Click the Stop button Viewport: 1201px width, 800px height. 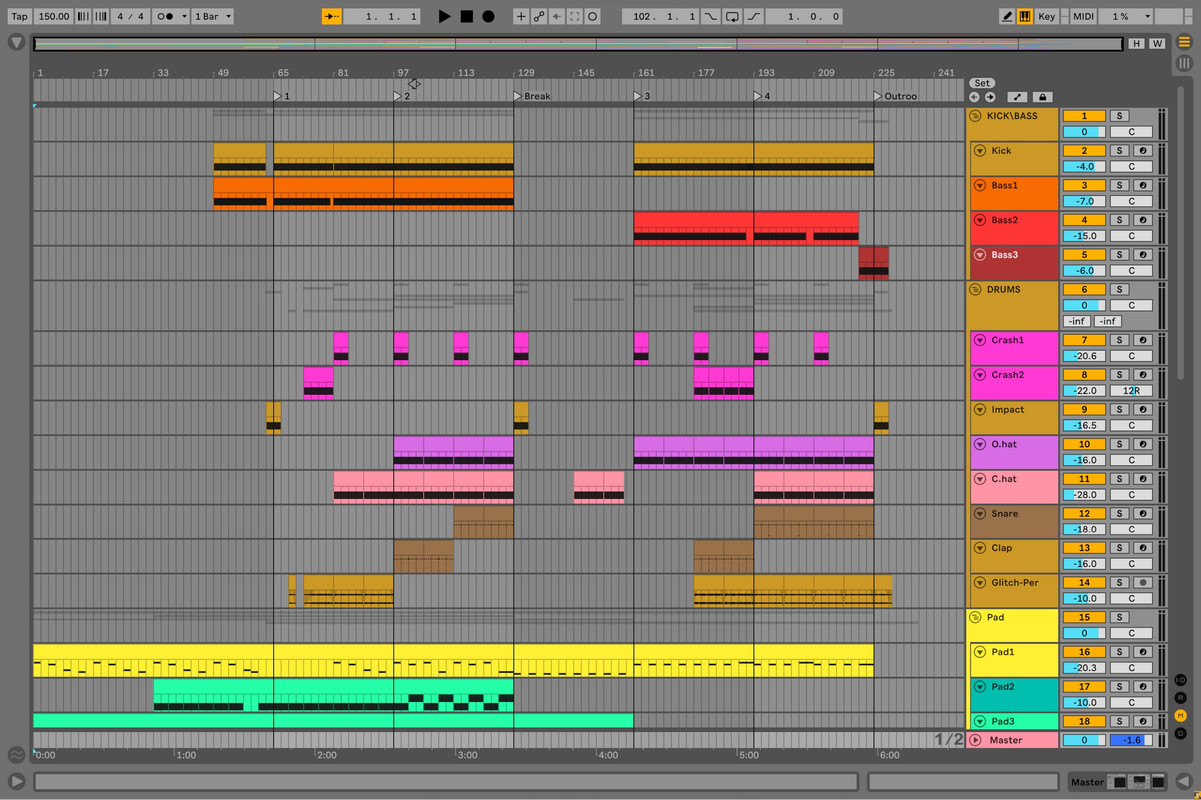tap(467, 16)
